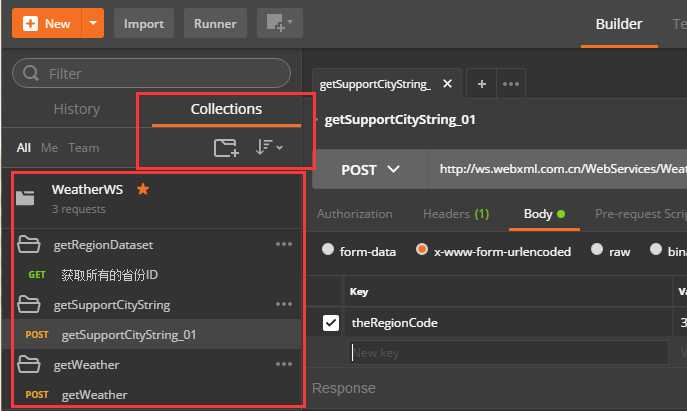
Task: Switch to the Authorization tab
Action: coord(354,214)
